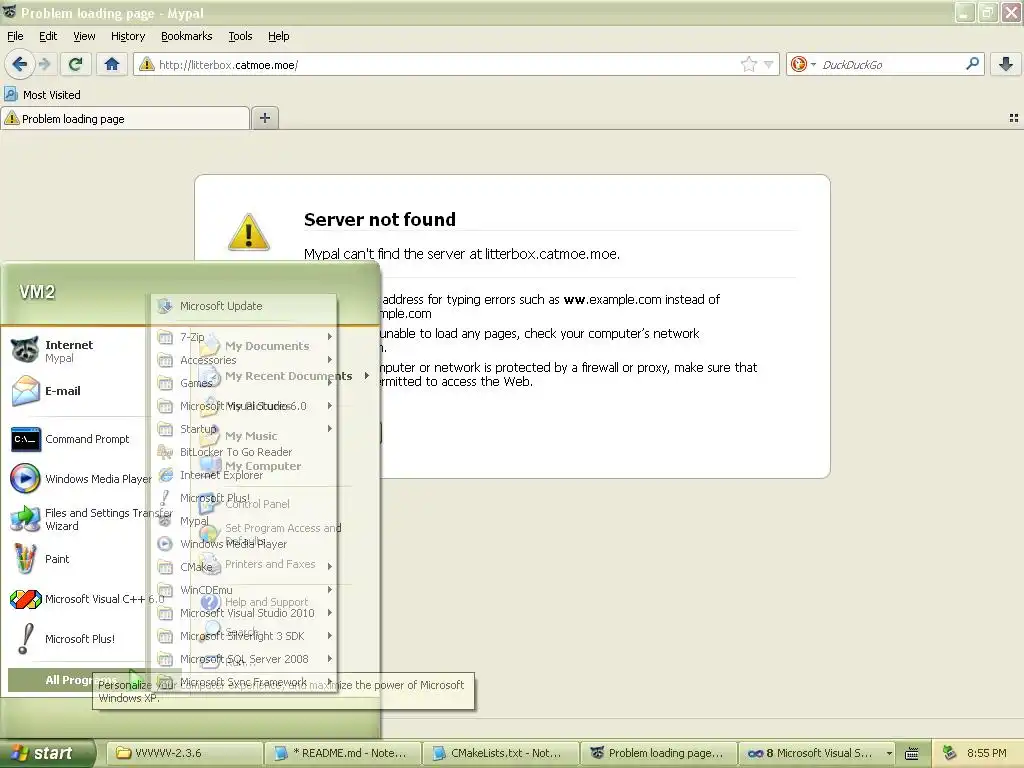The image size is (1024, 768).
Task: Open the Downloads arrow button
Action: click(x=1006, y=64)
